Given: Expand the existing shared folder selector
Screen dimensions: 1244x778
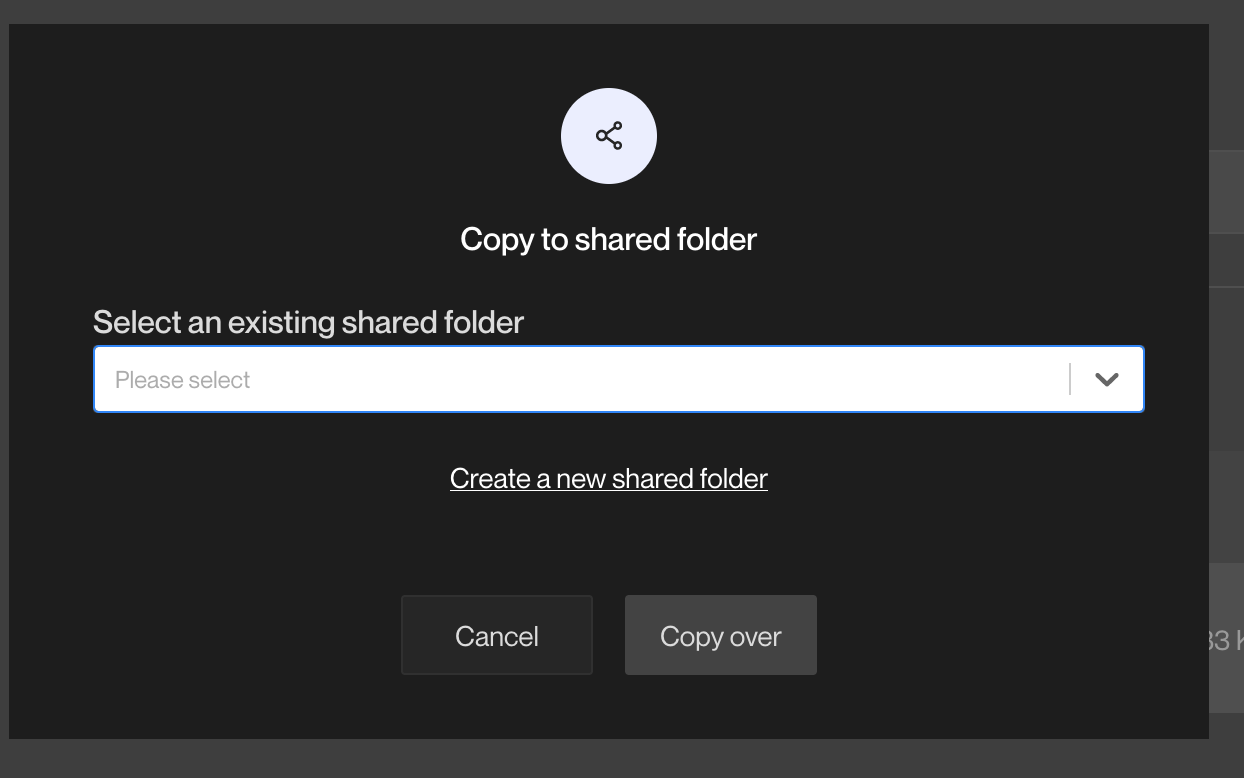Looking at the screenshot, I should click(x=617, y=379).
